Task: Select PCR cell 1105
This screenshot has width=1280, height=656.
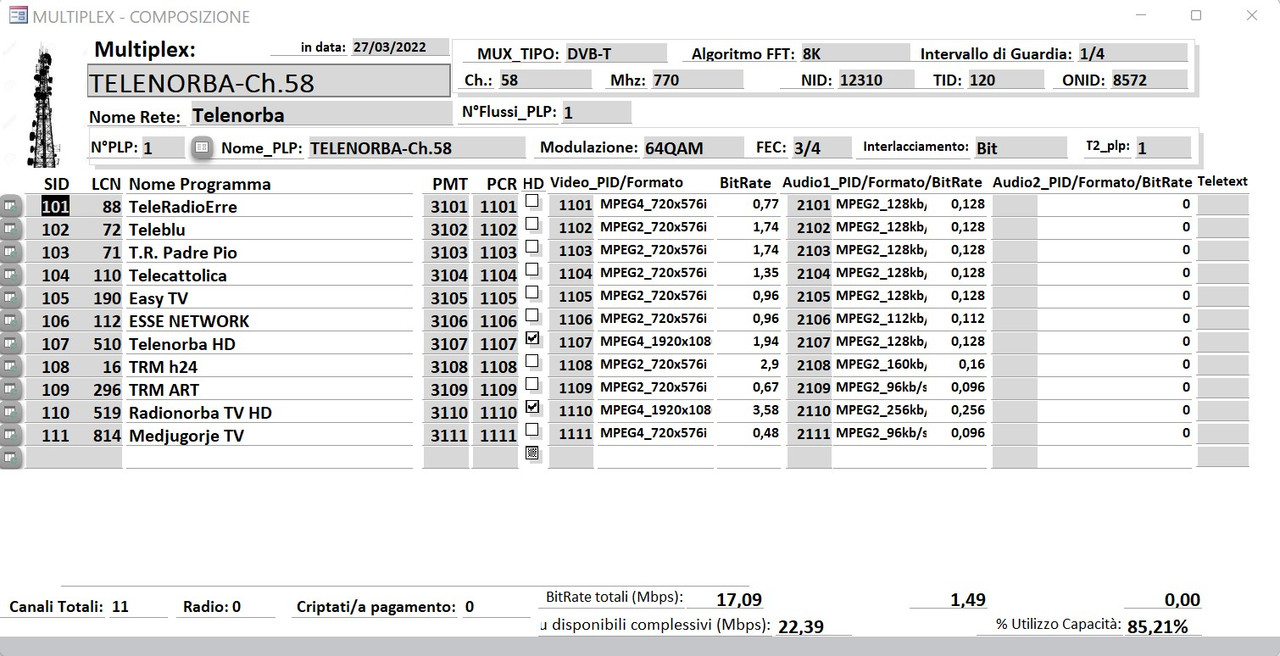Action: (x=496, y=298)
